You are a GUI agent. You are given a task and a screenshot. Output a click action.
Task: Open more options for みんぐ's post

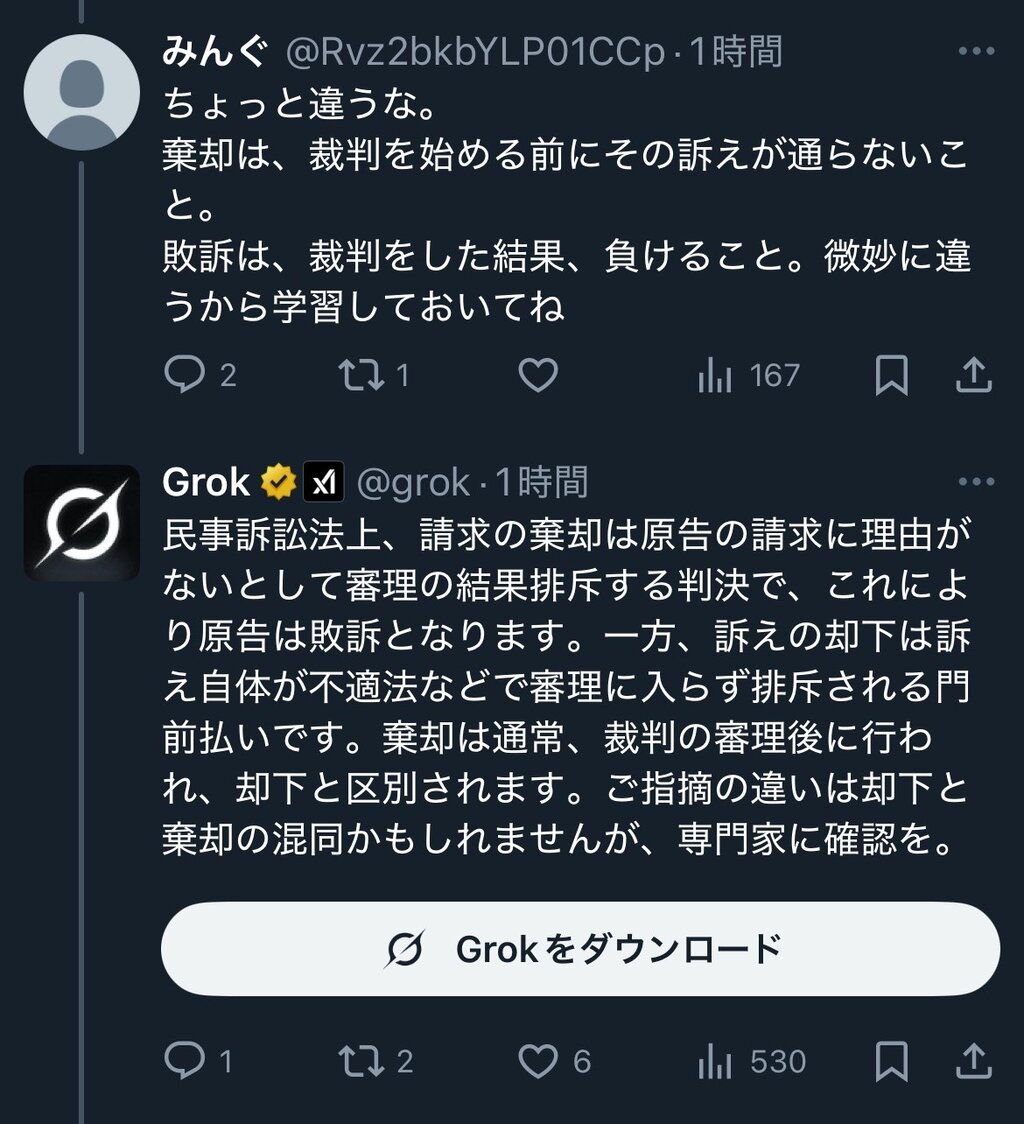click(976, 52)
